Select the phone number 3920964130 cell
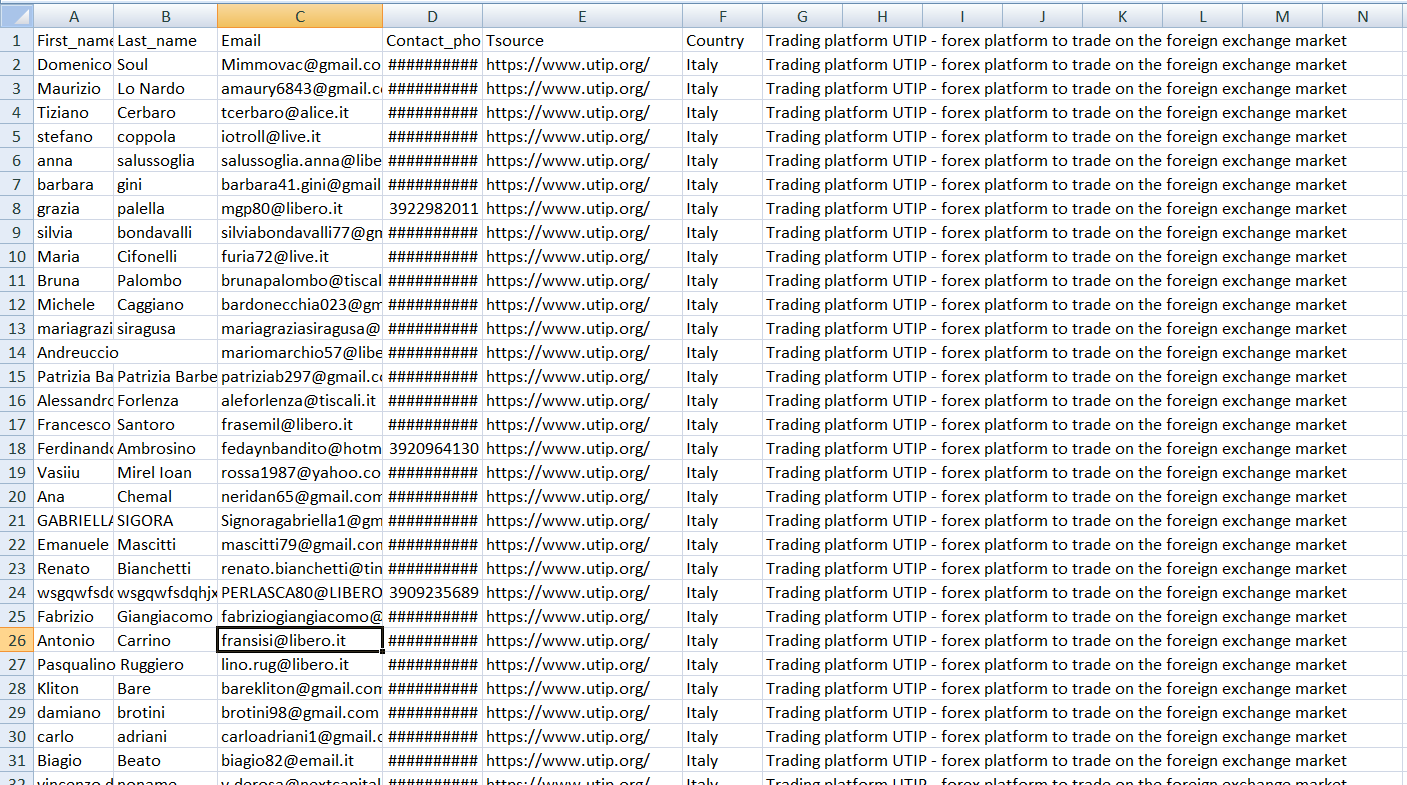 (x=432, y=448)
